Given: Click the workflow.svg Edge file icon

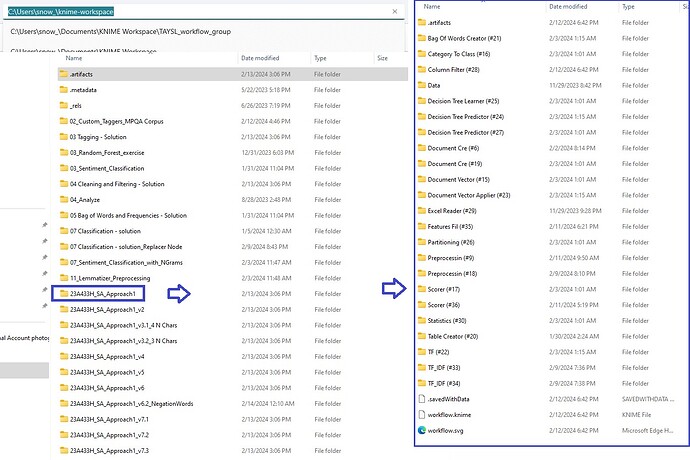Looking at the screenshot, I should (x=422, y=431).
